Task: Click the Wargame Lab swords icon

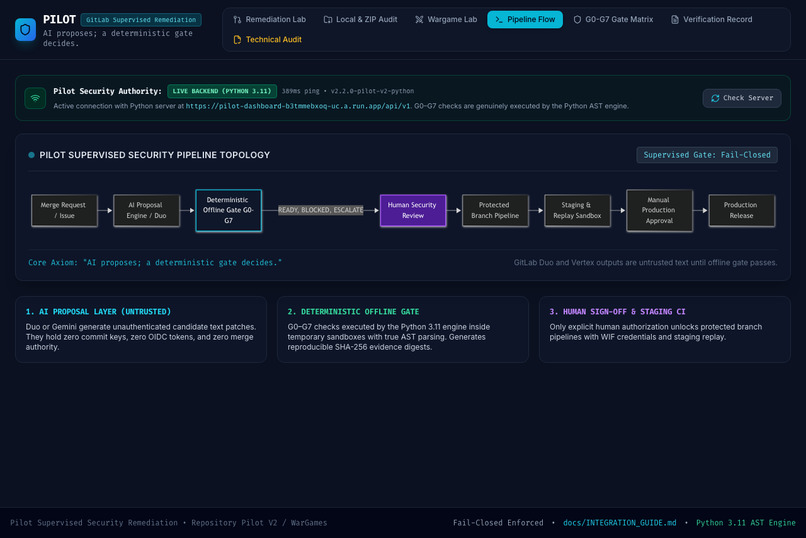Action: click(x=419, y=20)
